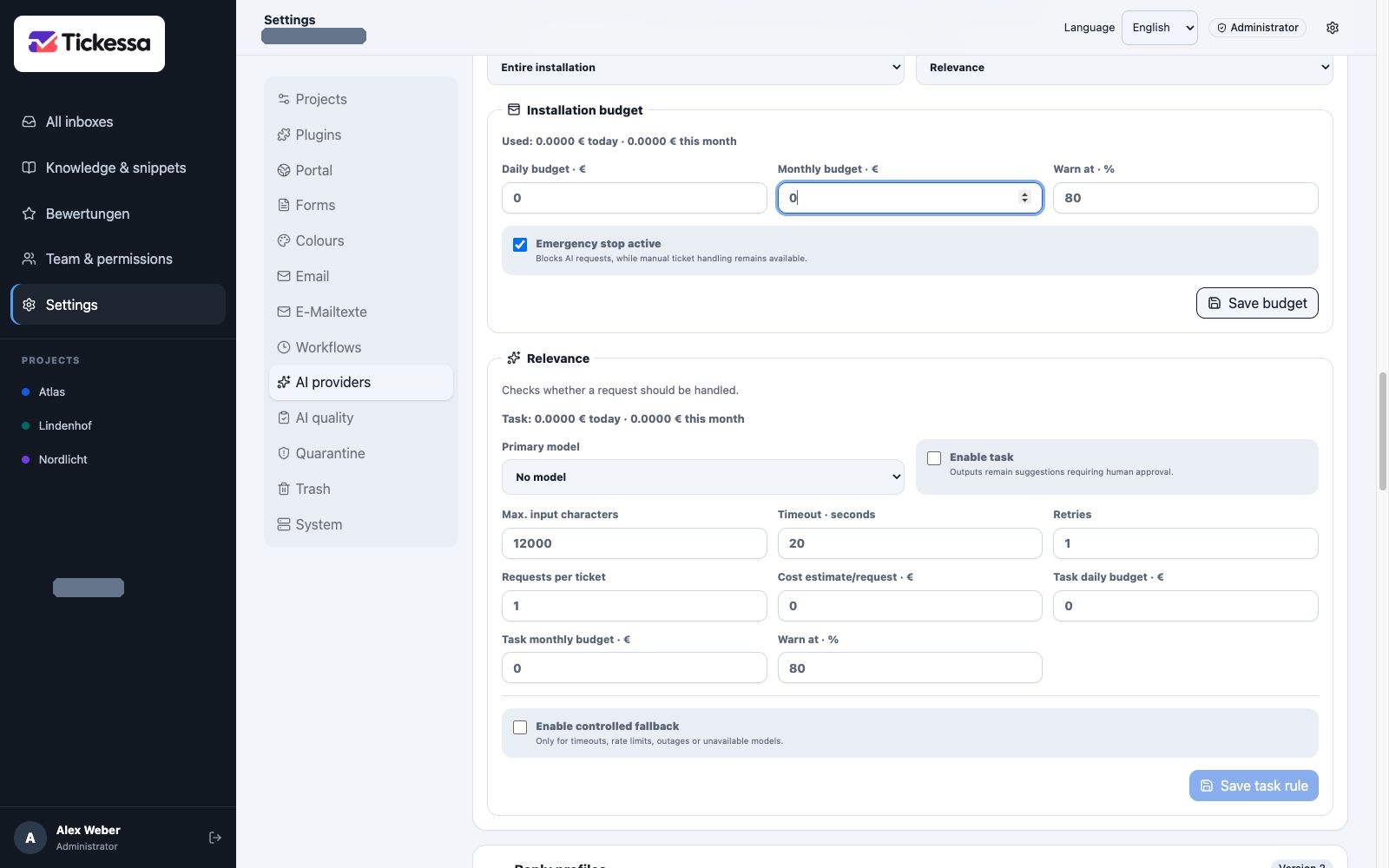
Task: Check the Enable task box
Action: (934, 458)
